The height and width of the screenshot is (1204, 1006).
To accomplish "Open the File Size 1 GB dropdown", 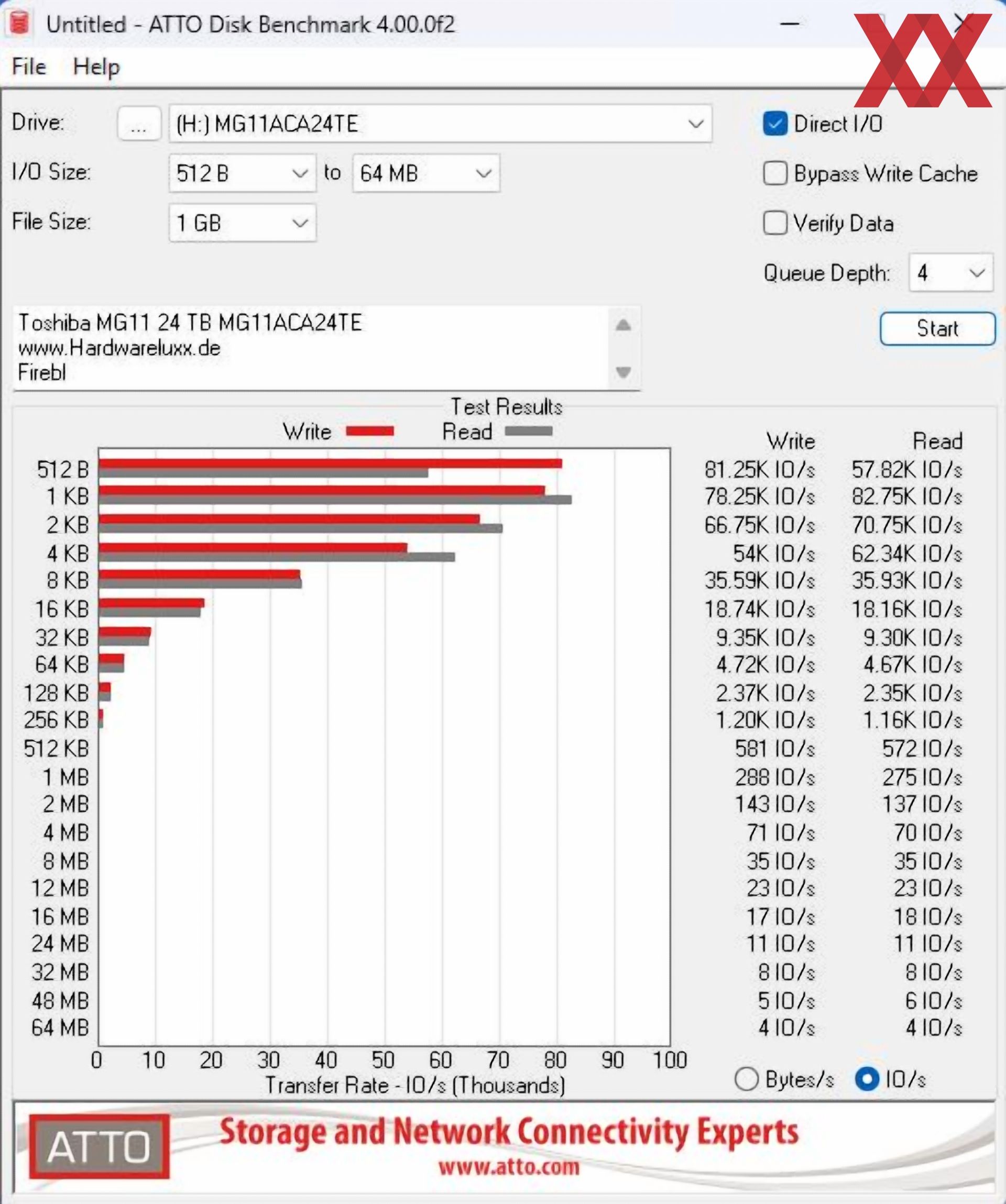I will (x=242, y=223).
